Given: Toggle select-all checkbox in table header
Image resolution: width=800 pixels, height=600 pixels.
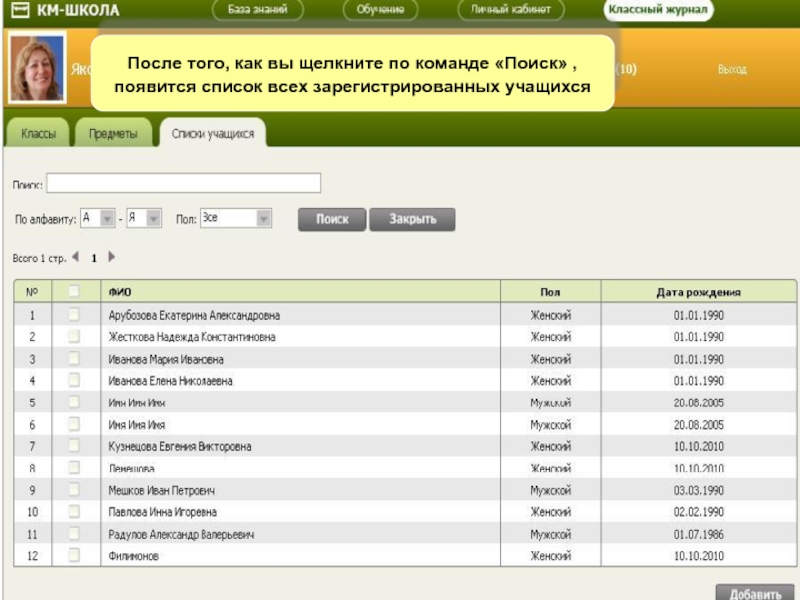Looking at the screenshot, I should click(x=73, y=292).
